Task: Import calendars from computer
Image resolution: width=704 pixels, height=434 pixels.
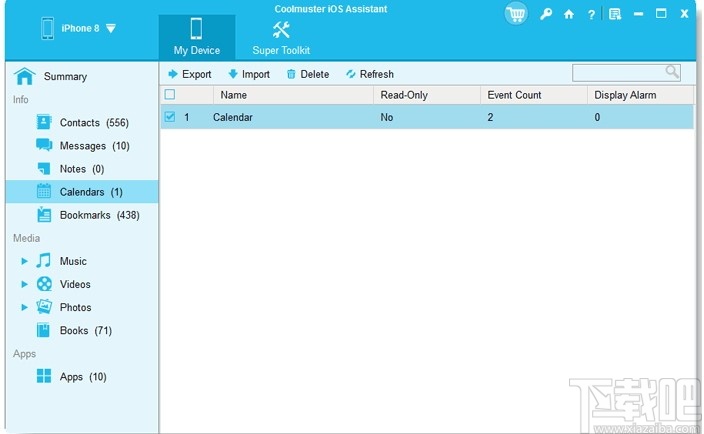Action: [249, 74]
